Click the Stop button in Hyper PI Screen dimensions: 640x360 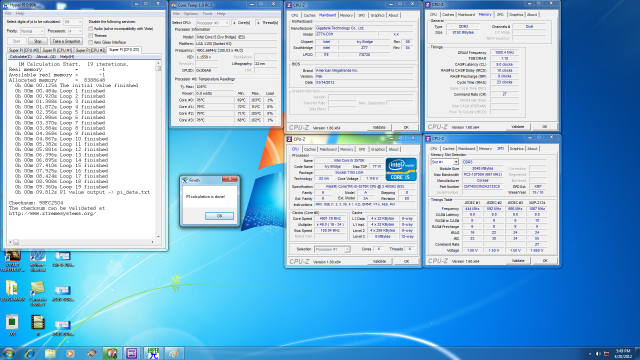(38, 41)
